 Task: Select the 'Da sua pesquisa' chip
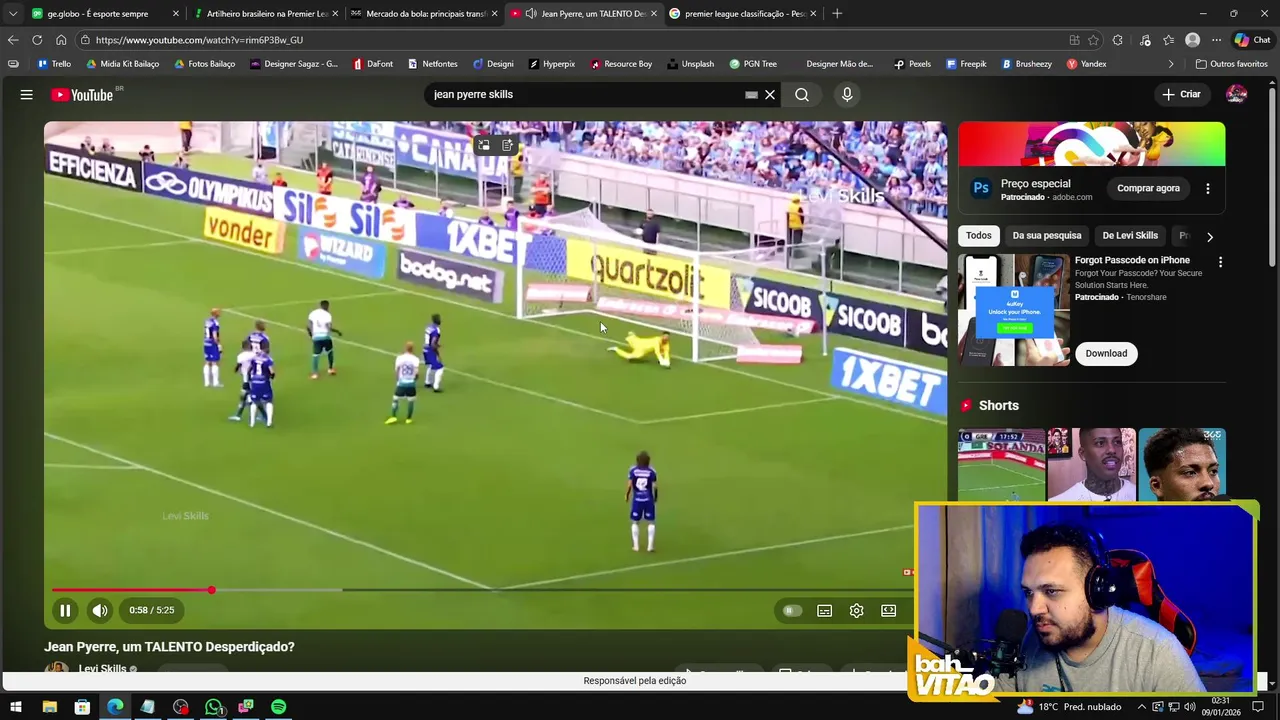click(x=1046, y=236)
